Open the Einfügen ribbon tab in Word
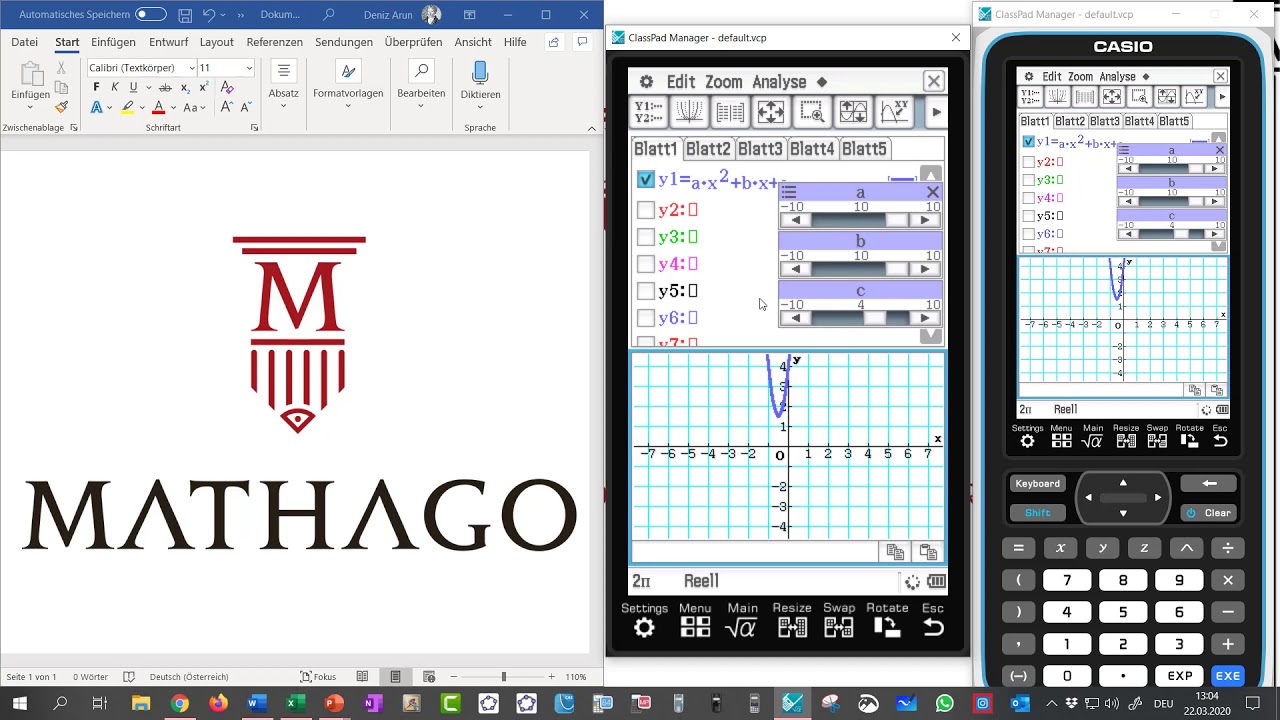 pyautogui.click(x=113, y=42)
